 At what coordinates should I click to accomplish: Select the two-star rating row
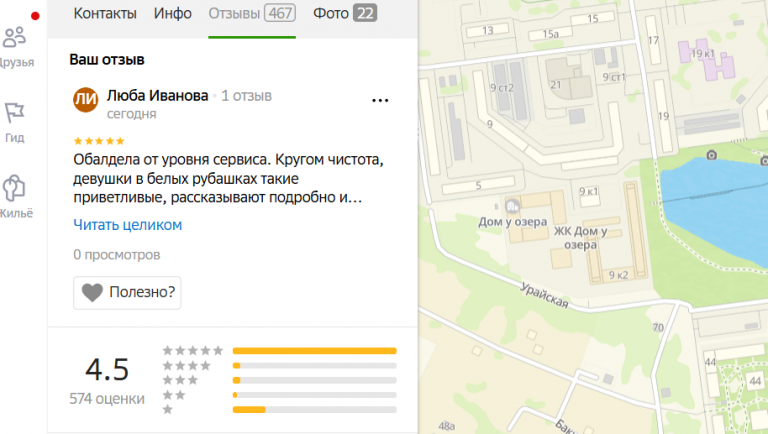click(279, 395)
